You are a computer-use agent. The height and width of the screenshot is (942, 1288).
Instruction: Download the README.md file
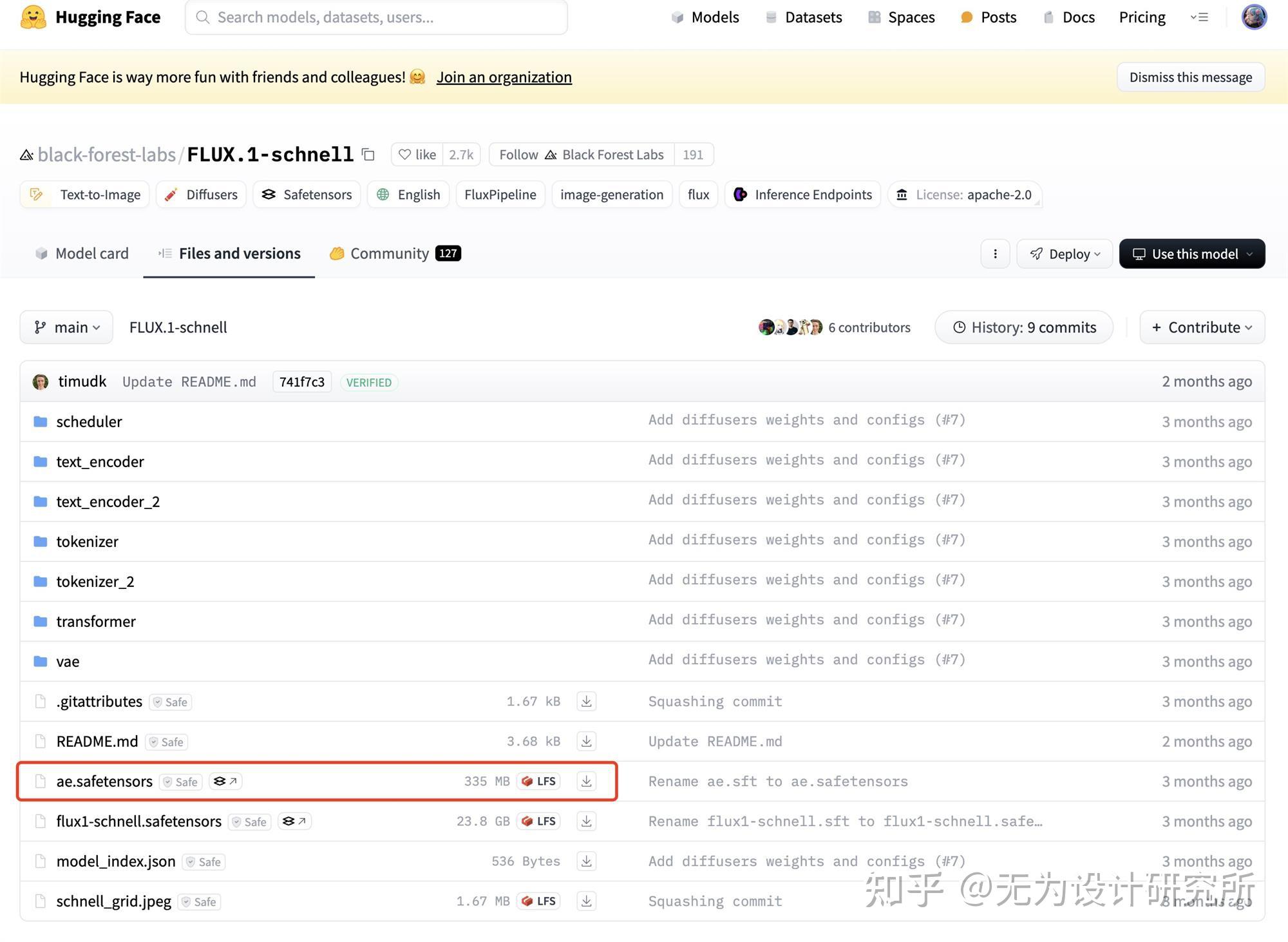point(586,741)
